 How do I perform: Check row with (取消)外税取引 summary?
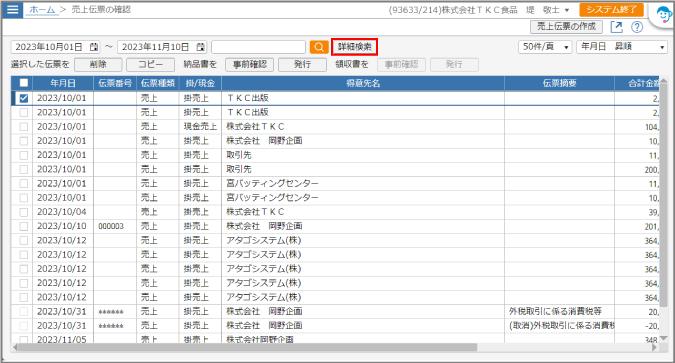(24, 326)
